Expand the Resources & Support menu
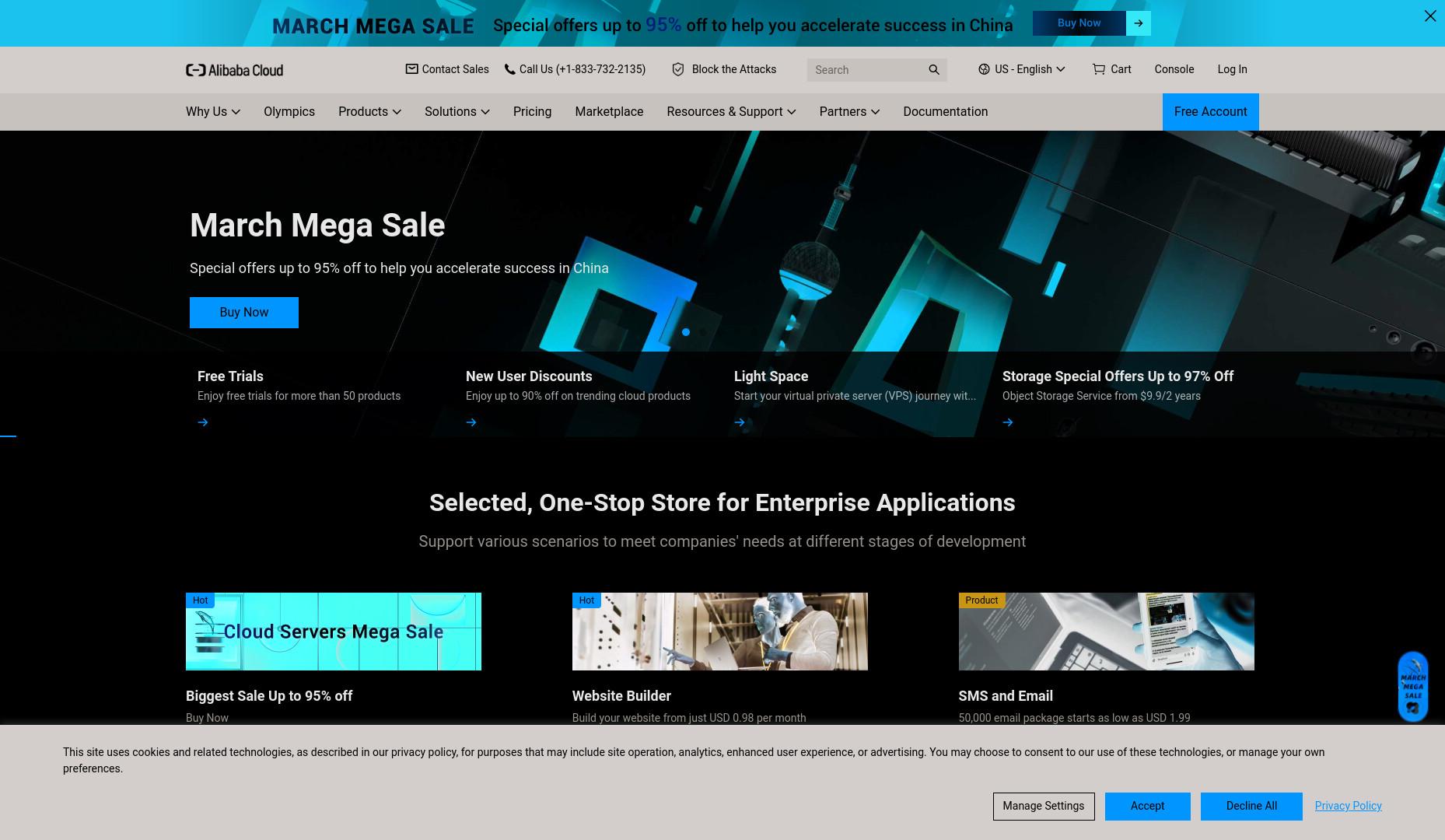 coord(731,112)
